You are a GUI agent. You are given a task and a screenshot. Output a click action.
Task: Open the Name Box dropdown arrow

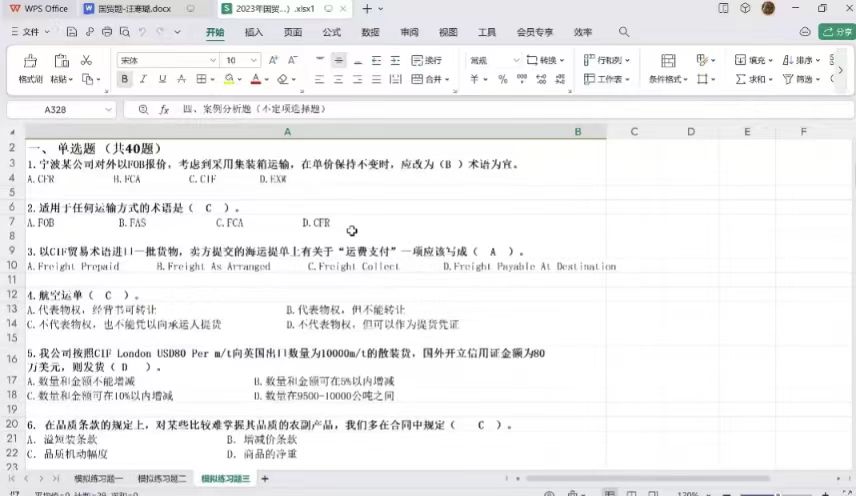coord(108,109)
